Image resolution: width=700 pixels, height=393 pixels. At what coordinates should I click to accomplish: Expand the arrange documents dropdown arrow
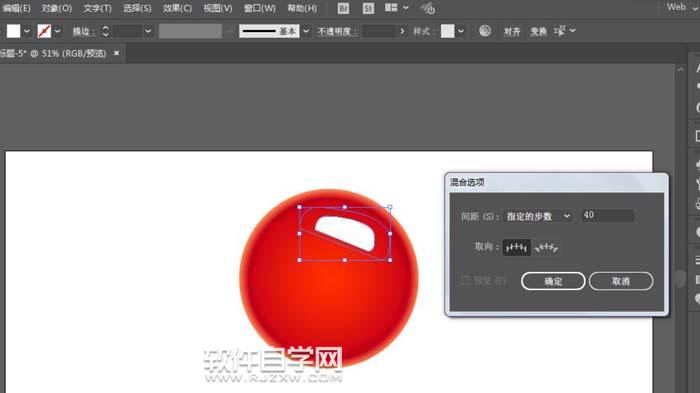(x=405, y=8)
